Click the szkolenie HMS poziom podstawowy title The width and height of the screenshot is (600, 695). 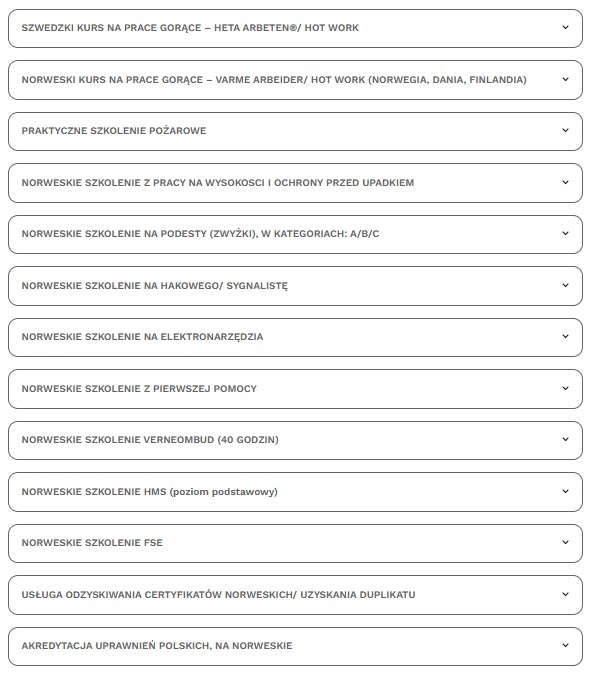pos(149,492)
